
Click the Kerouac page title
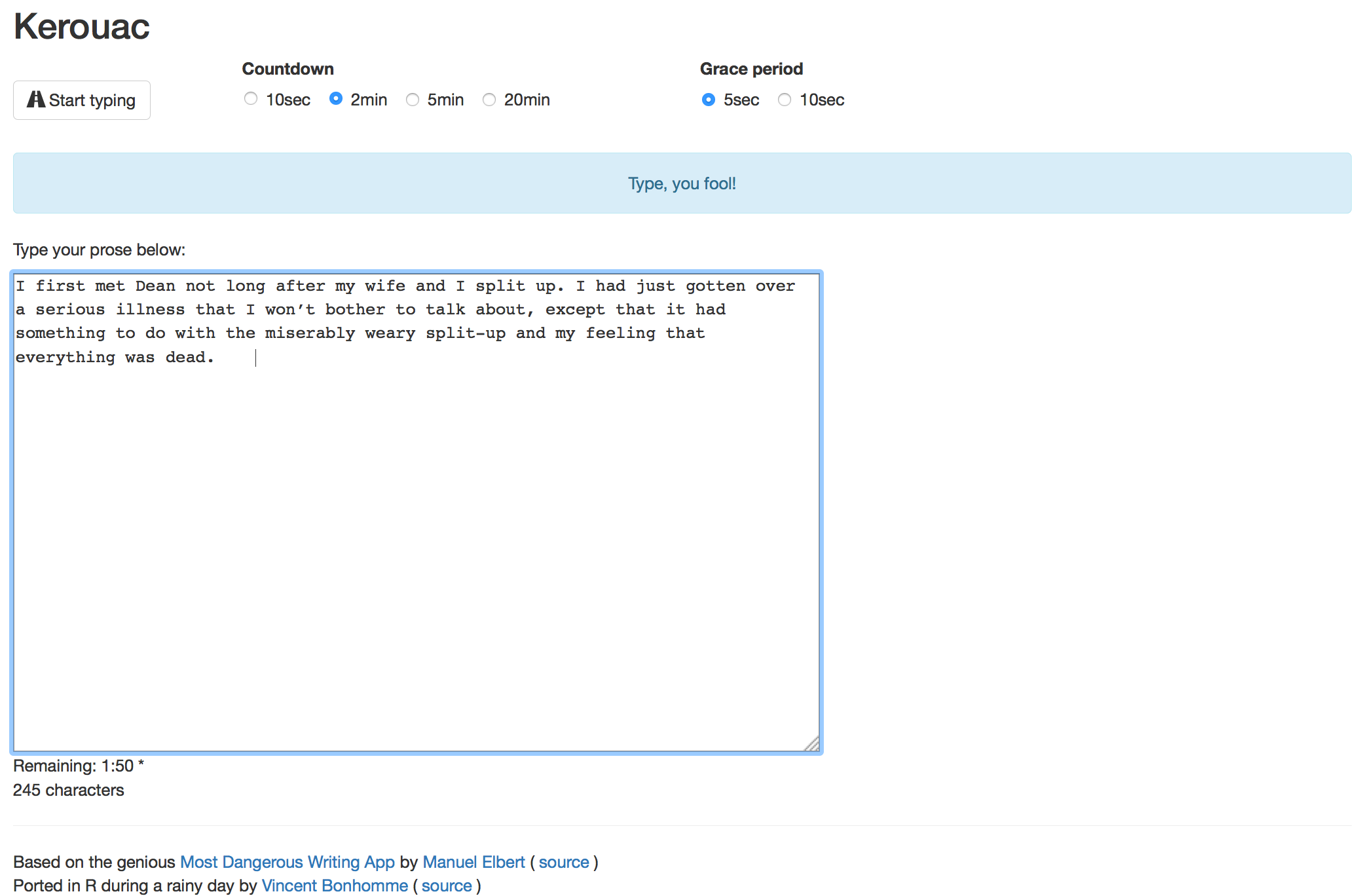pos(82,27)
